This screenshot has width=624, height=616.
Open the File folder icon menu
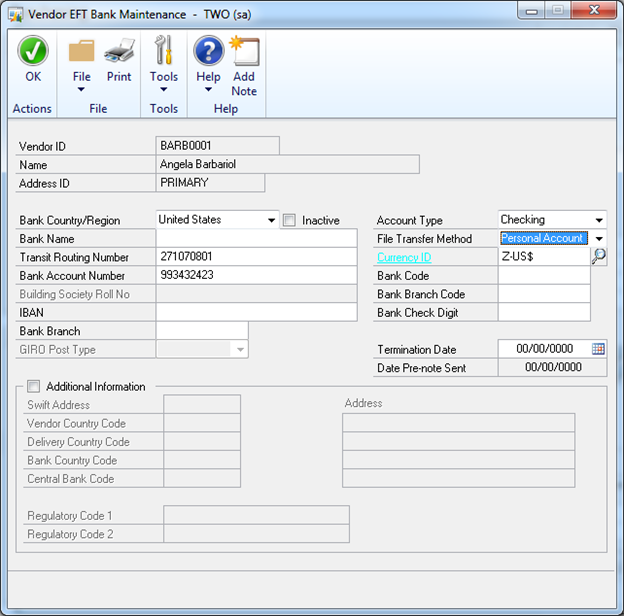(82, 50)
